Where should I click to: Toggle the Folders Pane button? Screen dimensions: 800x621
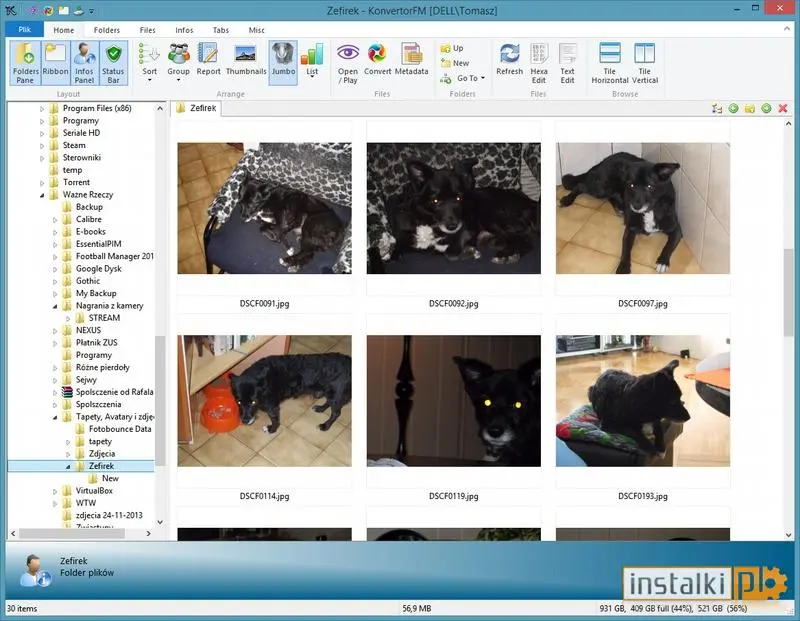[25, 63]
